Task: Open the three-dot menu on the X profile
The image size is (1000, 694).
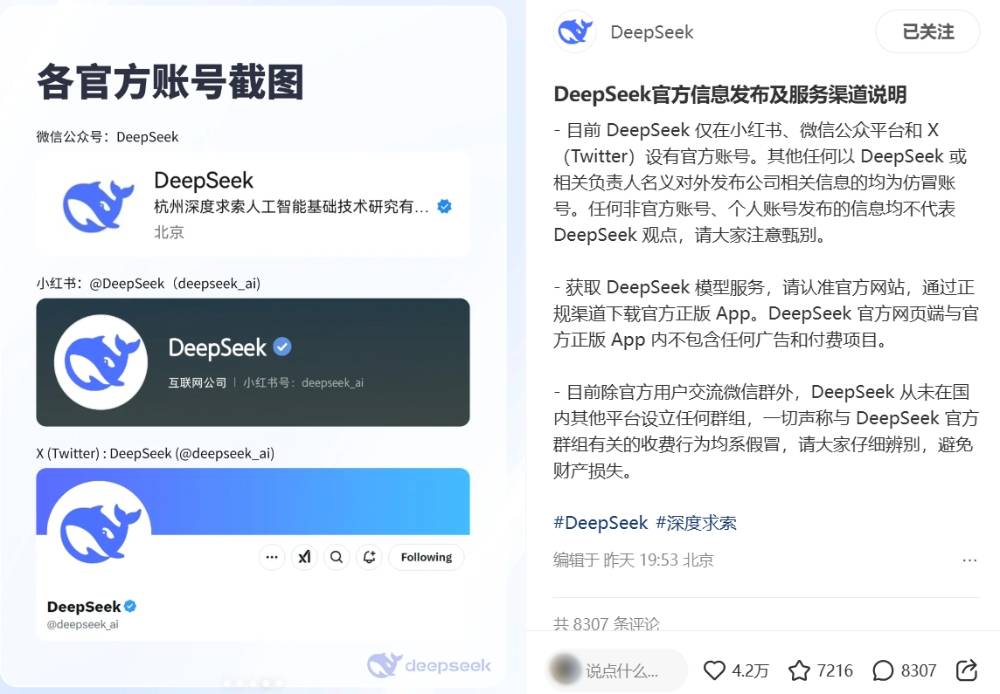Action: (272, 557)
